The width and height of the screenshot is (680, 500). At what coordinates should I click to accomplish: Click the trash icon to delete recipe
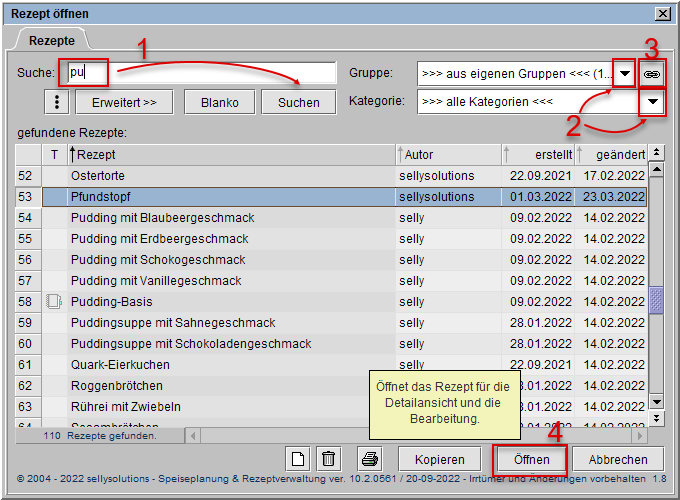(x=328, y=459)
